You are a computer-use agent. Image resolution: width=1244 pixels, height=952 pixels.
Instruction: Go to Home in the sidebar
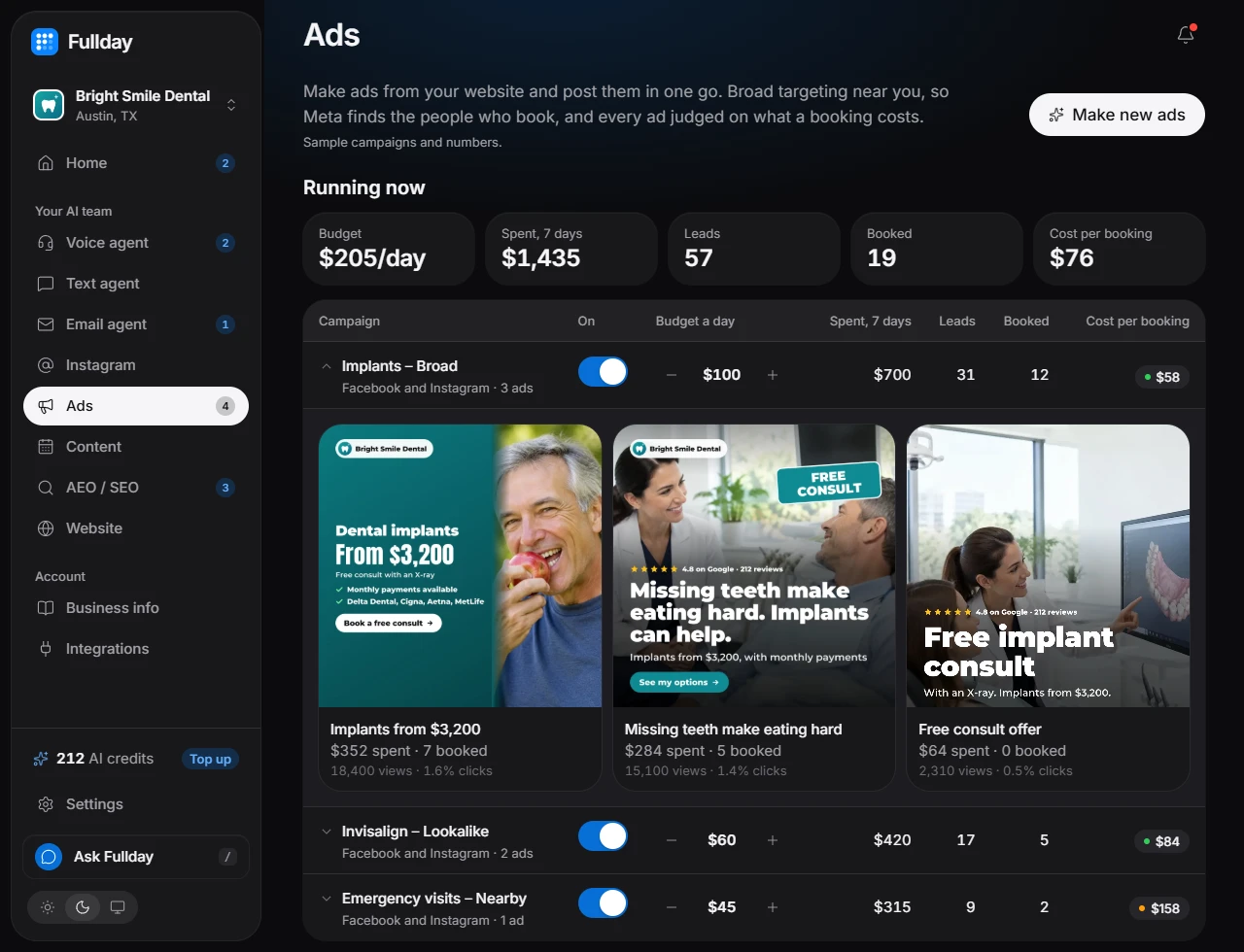(x=136, y=163)
